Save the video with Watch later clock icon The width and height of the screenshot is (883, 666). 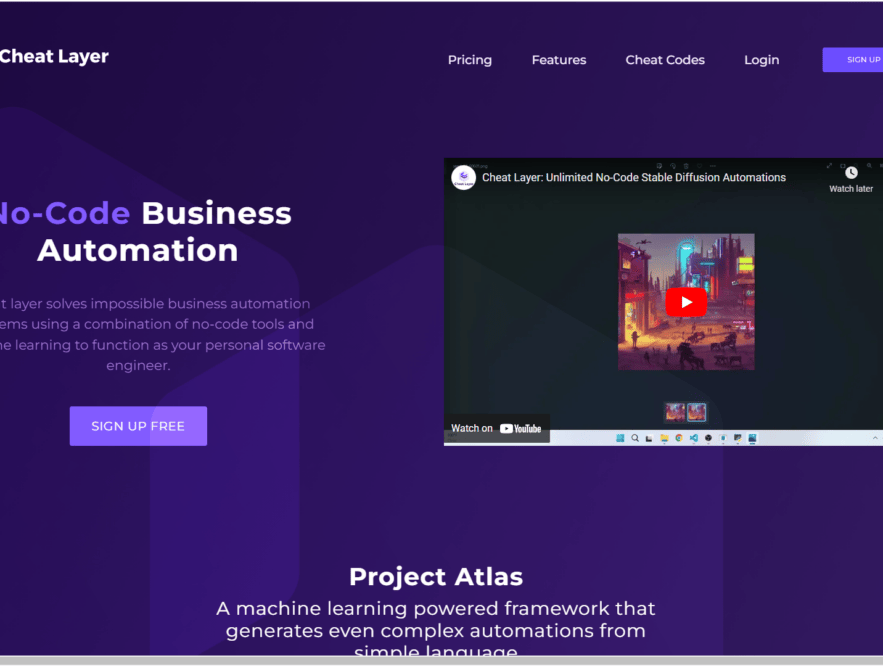851,172
